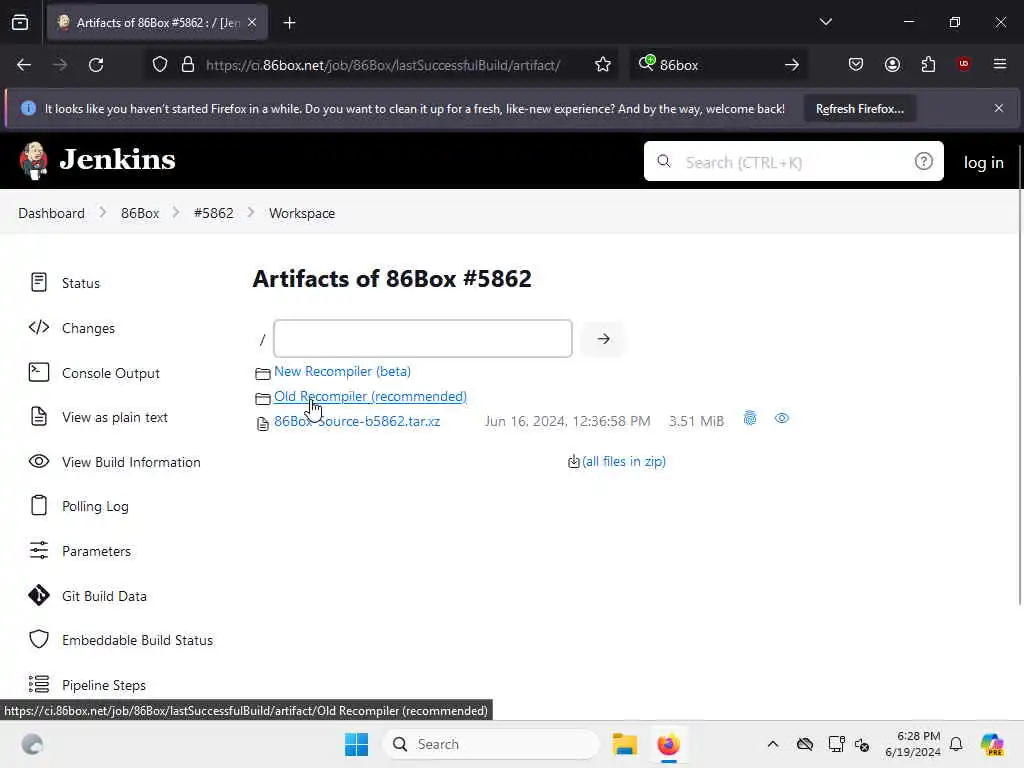The image size is (1024, 768).
Task: Click Refresh Firefox button
Action: [x=859, y=108]
